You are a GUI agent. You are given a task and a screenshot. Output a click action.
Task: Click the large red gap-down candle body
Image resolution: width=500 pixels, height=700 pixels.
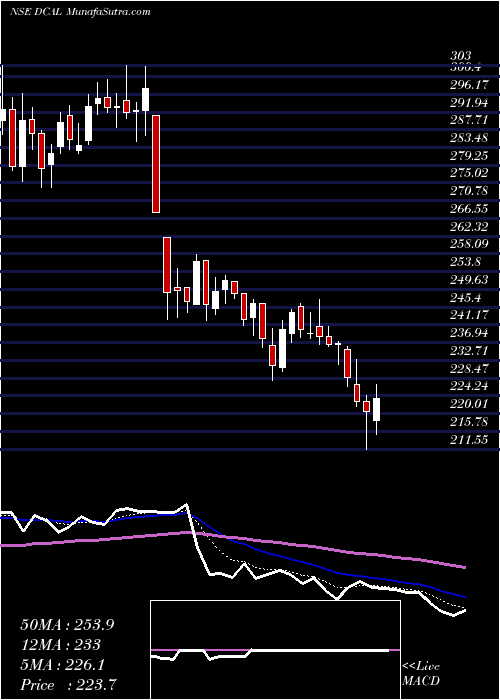tap(155, 164)
